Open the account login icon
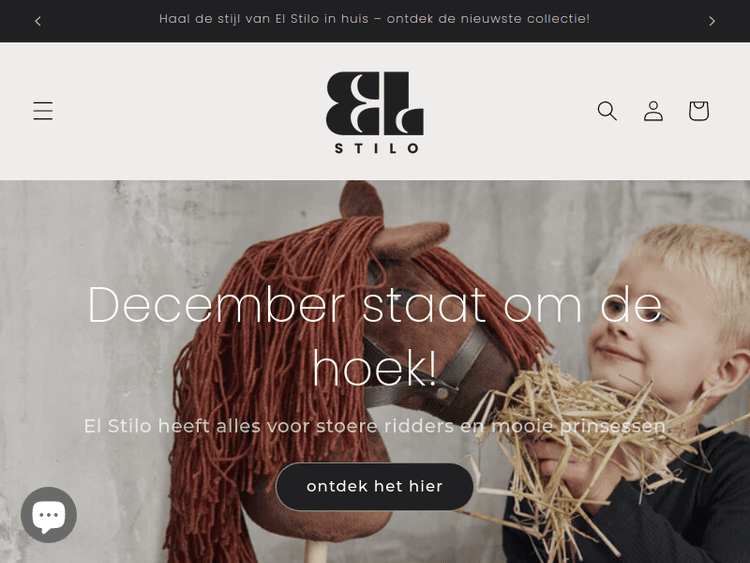This screenshot has width=750, height=563. [x=653, y=110]
